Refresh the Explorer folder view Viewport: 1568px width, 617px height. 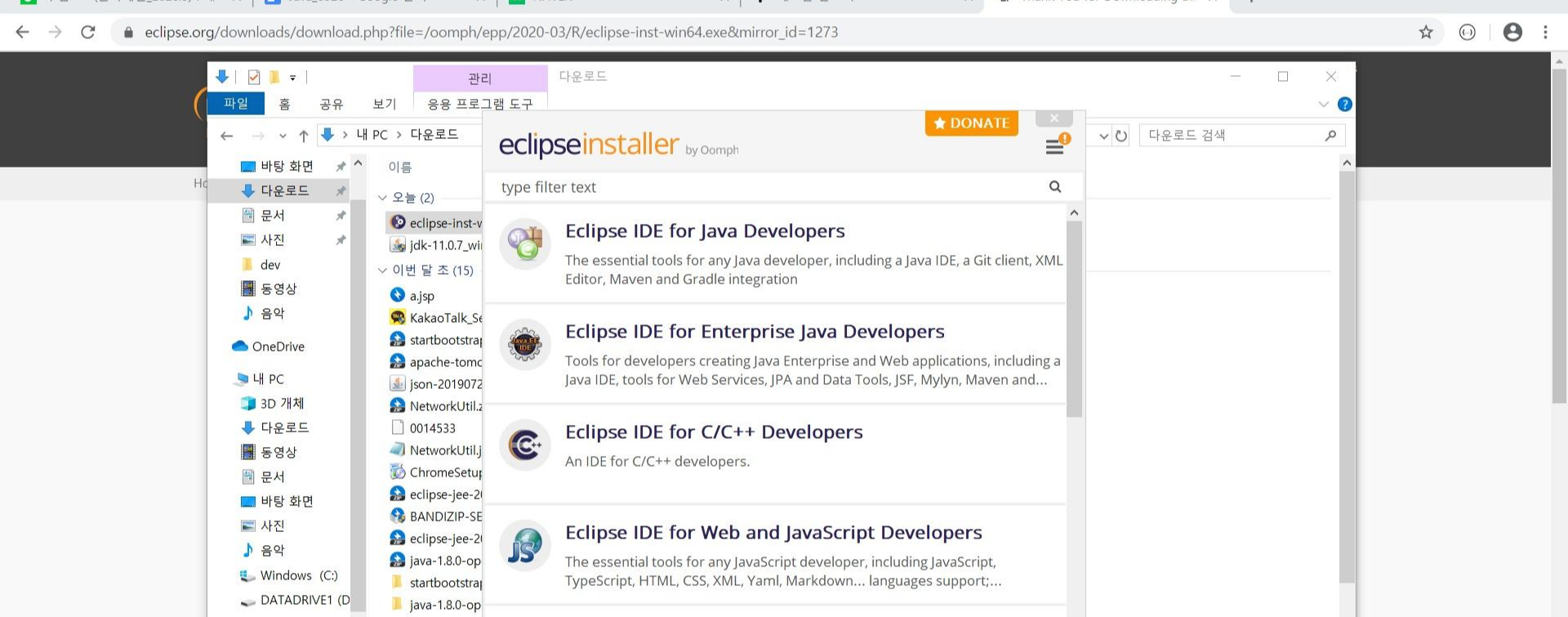(x=1121, y=136)
